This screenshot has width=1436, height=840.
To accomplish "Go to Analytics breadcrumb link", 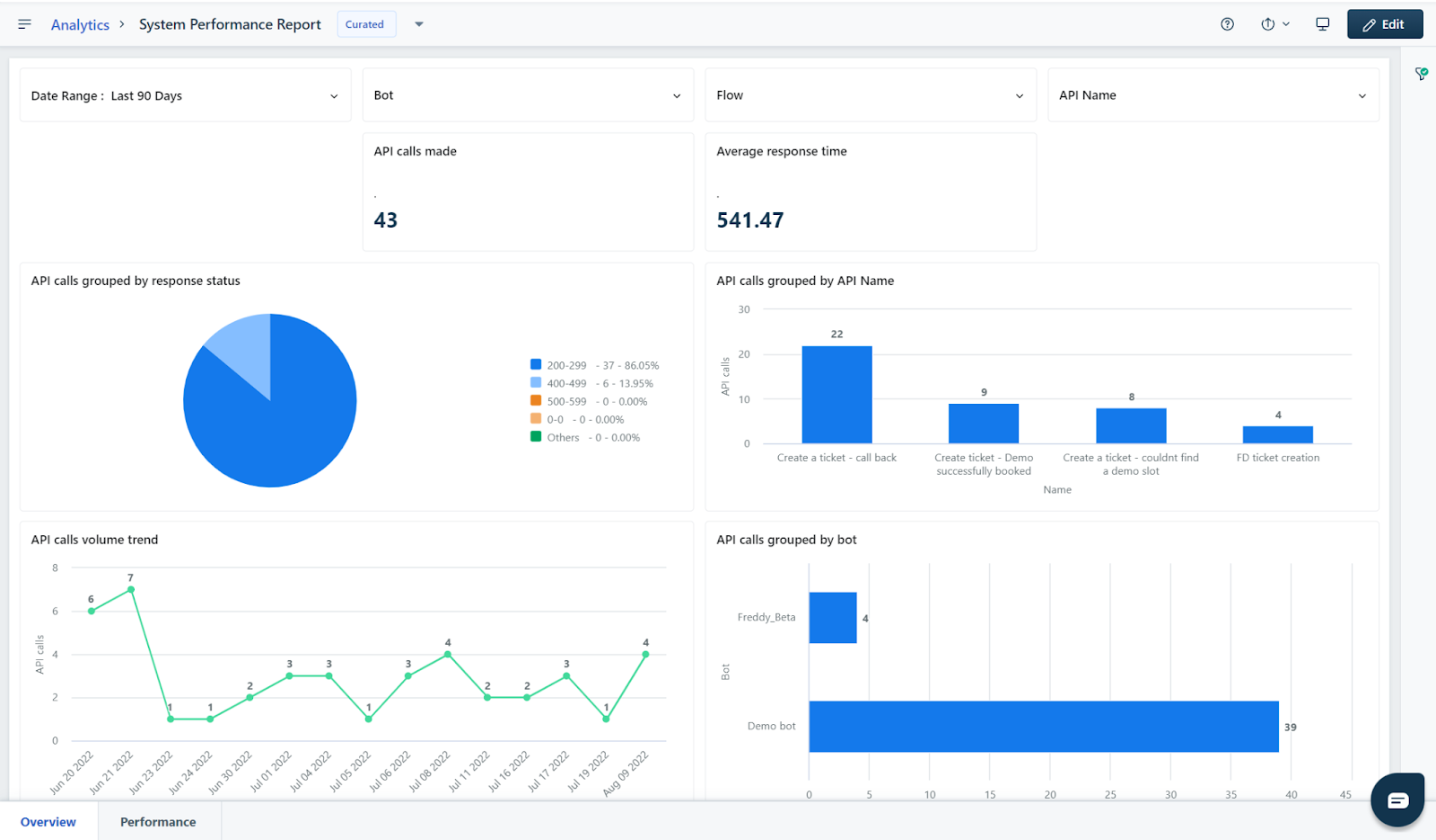I will pos(80,25).
